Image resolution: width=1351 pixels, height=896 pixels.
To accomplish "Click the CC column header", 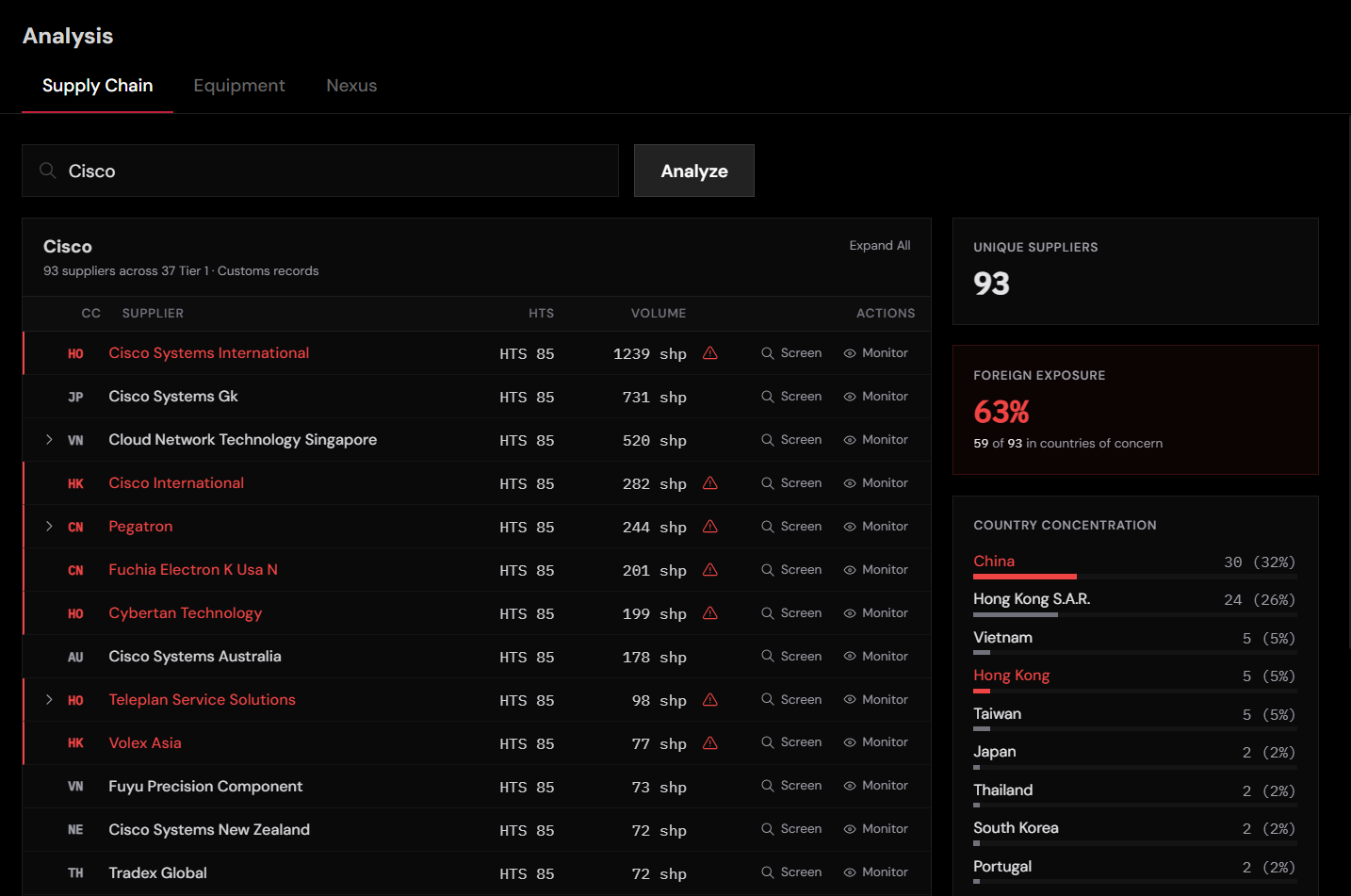I will pyautogui.click(x=91, y=314).
